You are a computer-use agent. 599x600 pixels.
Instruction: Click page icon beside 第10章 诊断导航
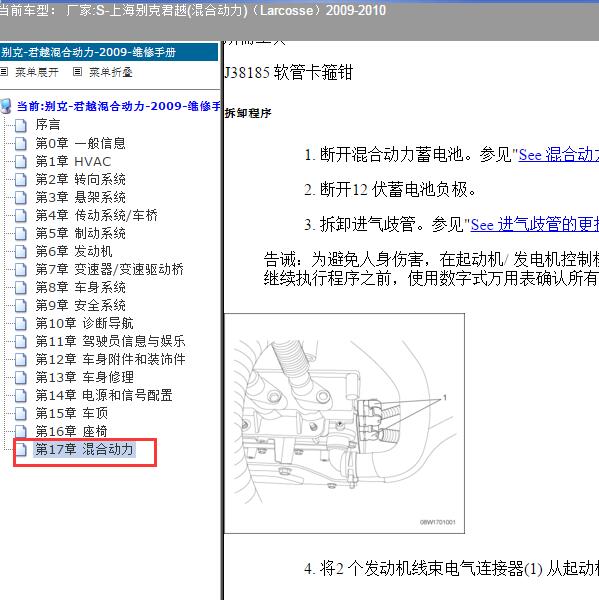(21, 323)
